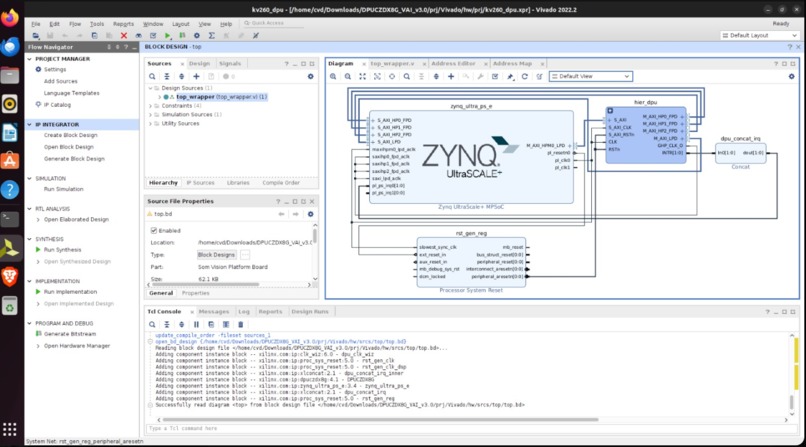Open Thunderbird mail from the dock
This screenshot has height=447, width=806.
10,47
